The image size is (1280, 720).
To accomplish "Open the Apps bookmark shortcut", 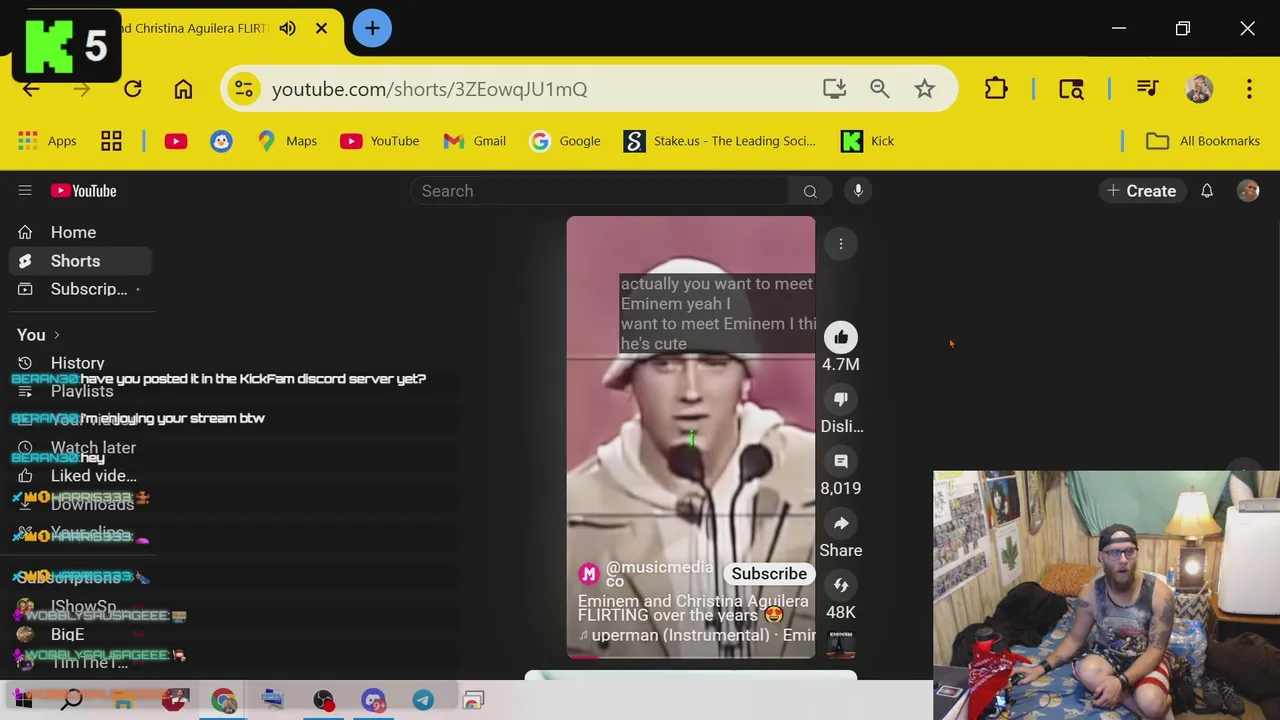I will (47, 141).
